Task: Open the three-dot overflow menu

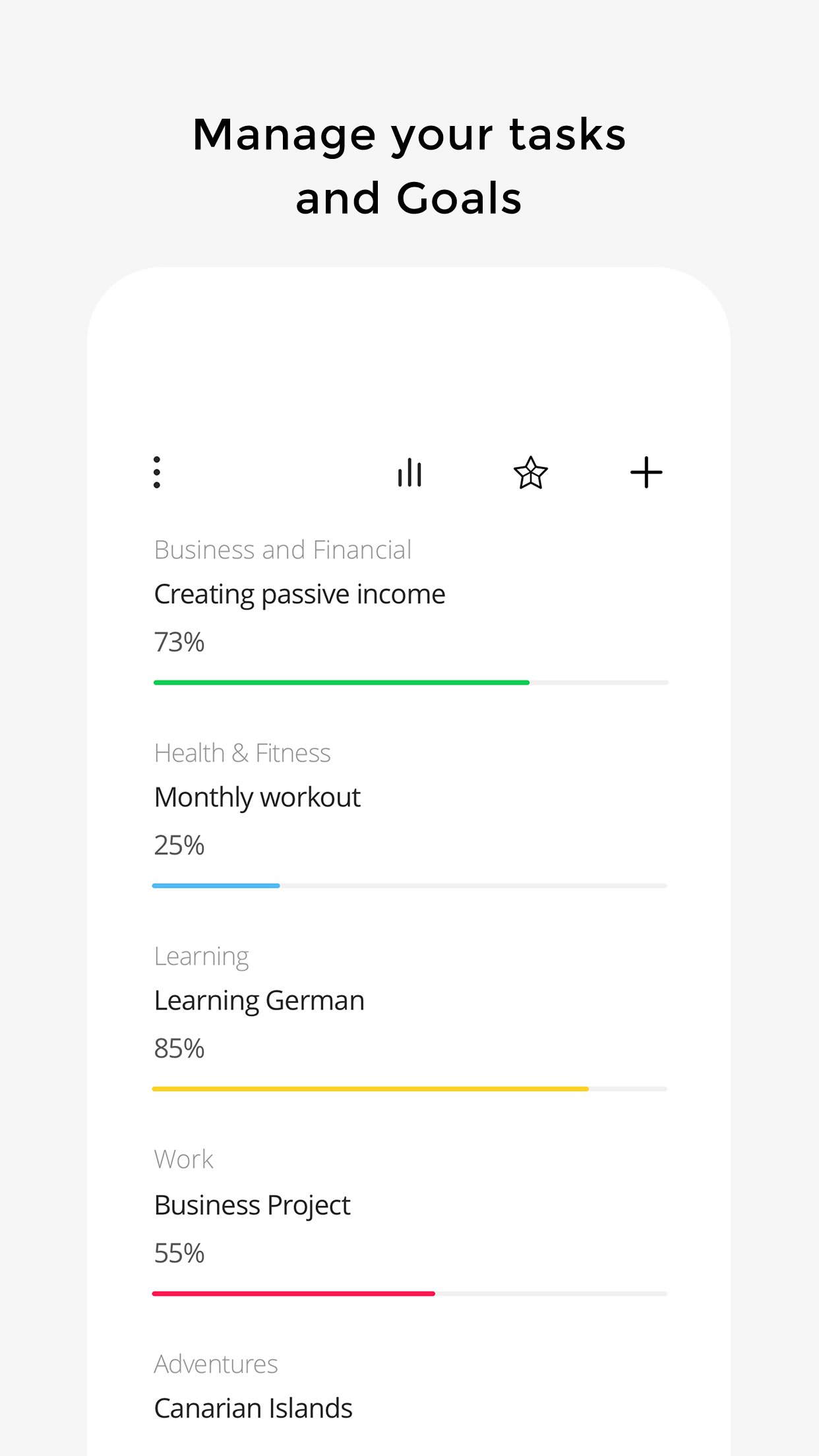Action: [x=157, y=472]
